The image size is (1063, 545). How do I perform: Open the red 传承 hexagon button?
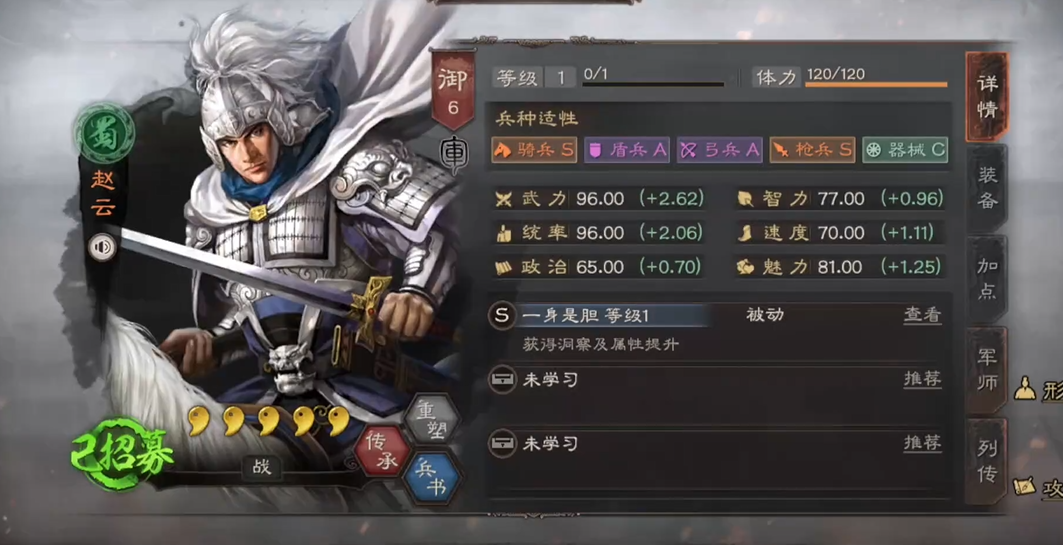tap(380, 449)
